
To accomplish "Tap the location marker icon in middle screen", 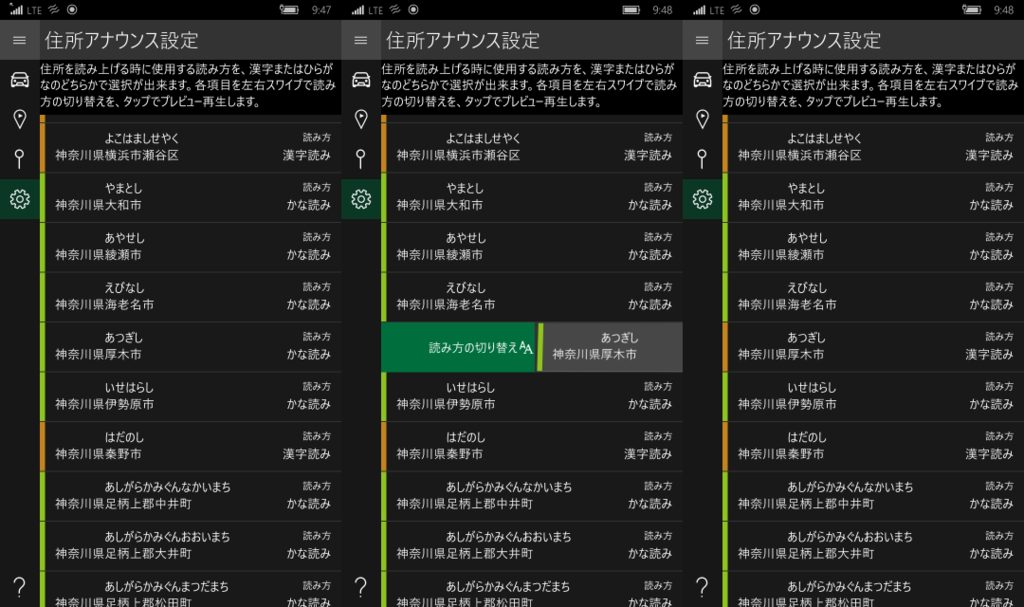I will click(361, 119).
